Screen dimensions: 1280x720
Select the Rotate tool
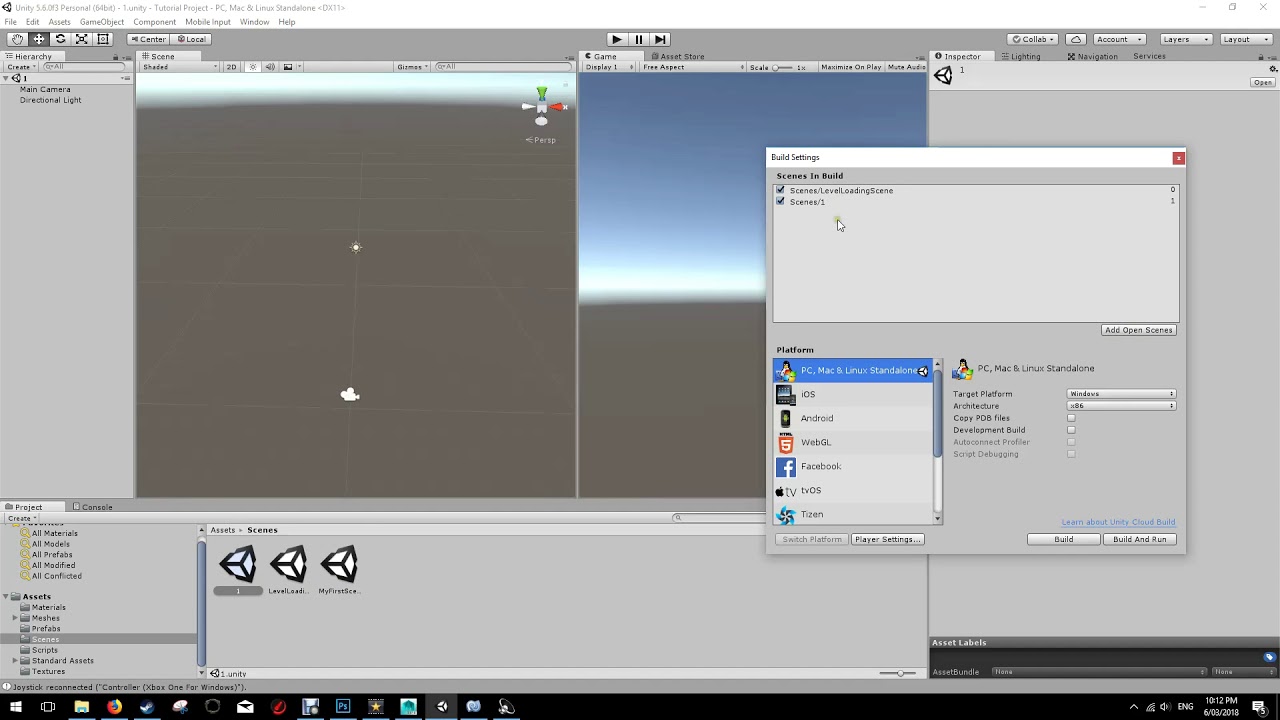coord(60,39)
